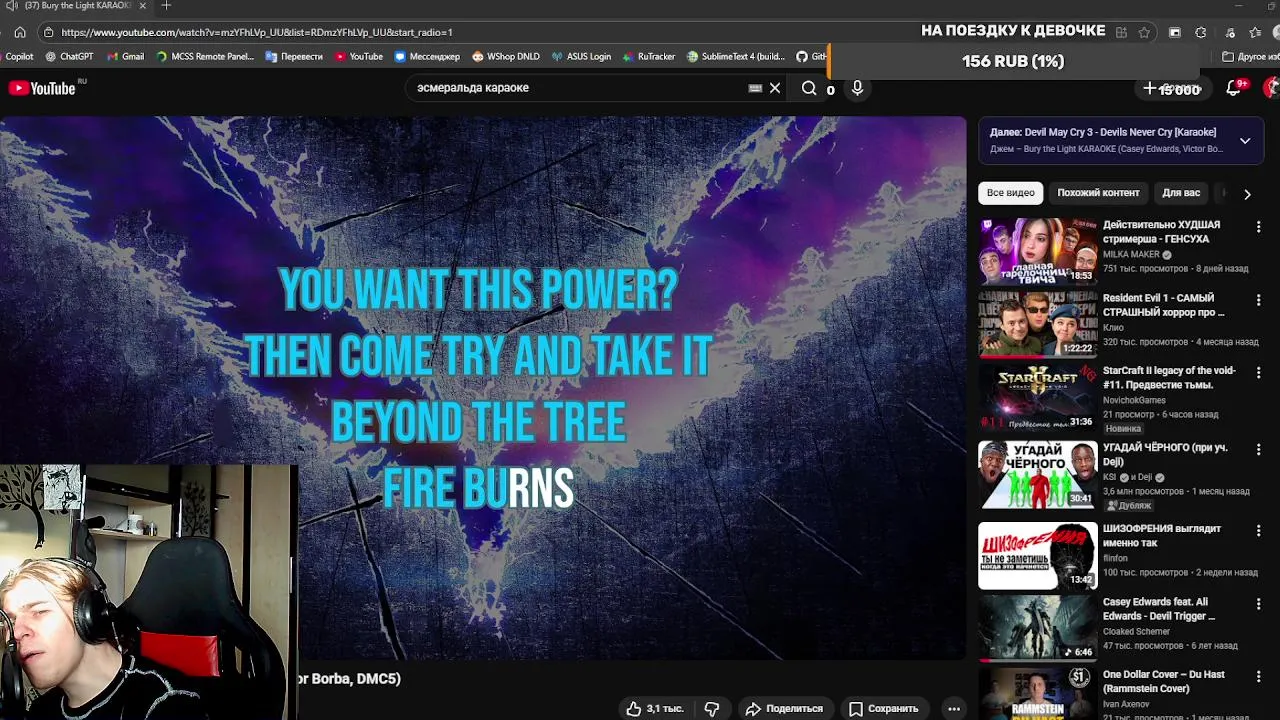Open menu for StarCraft II legacy video
1280x720 pixels.
(1258, 372)
